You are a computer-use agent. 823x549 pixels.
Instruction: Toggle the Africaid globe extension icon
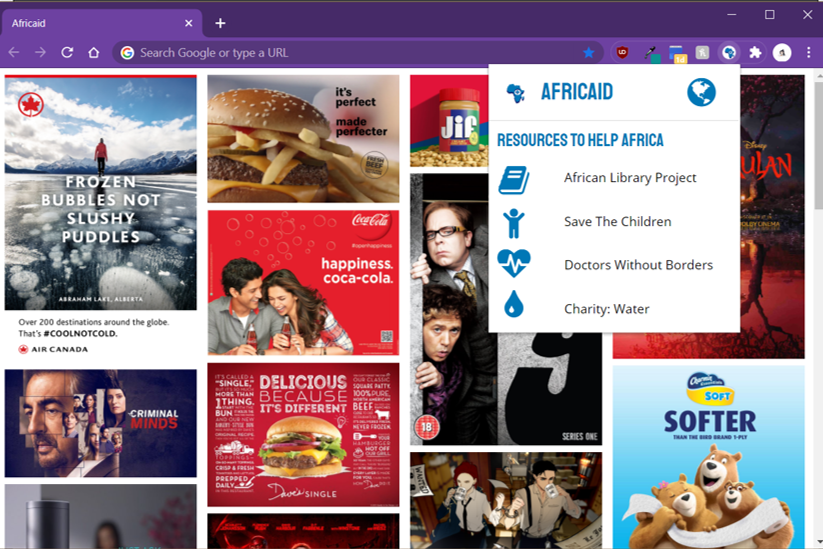click(x=729, y=52)
